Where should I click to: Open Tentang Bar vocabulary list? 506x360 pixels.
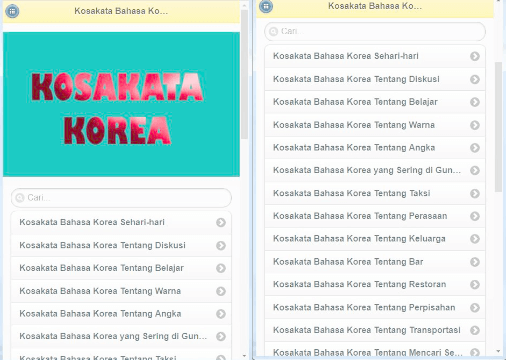tap(375, 262)
